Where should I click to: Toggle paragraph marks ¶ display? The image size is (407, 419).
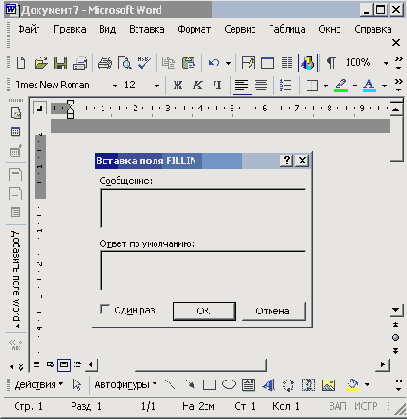pos(331,63)
